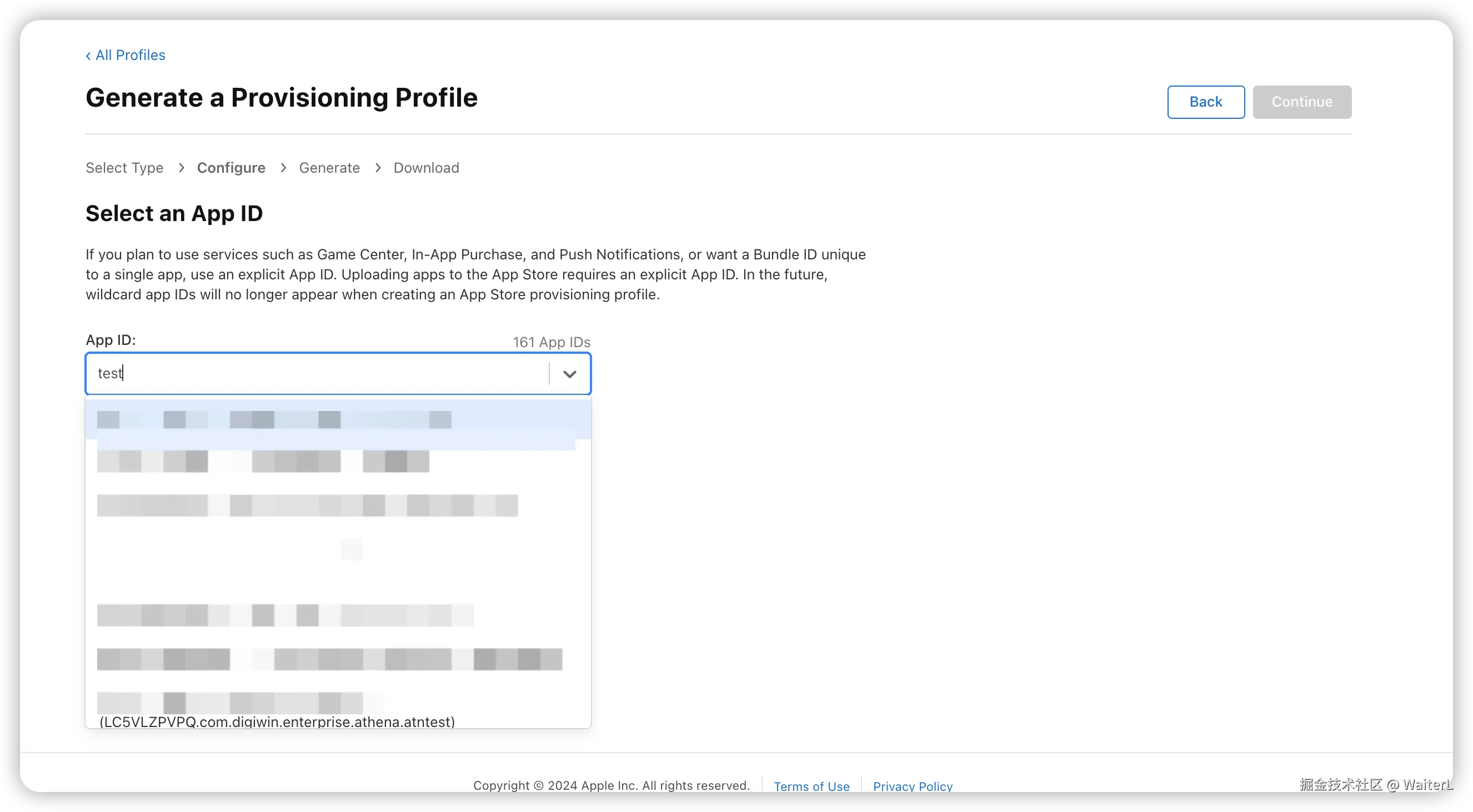
Task: Open the Select Type step
Action: point(124,168)
